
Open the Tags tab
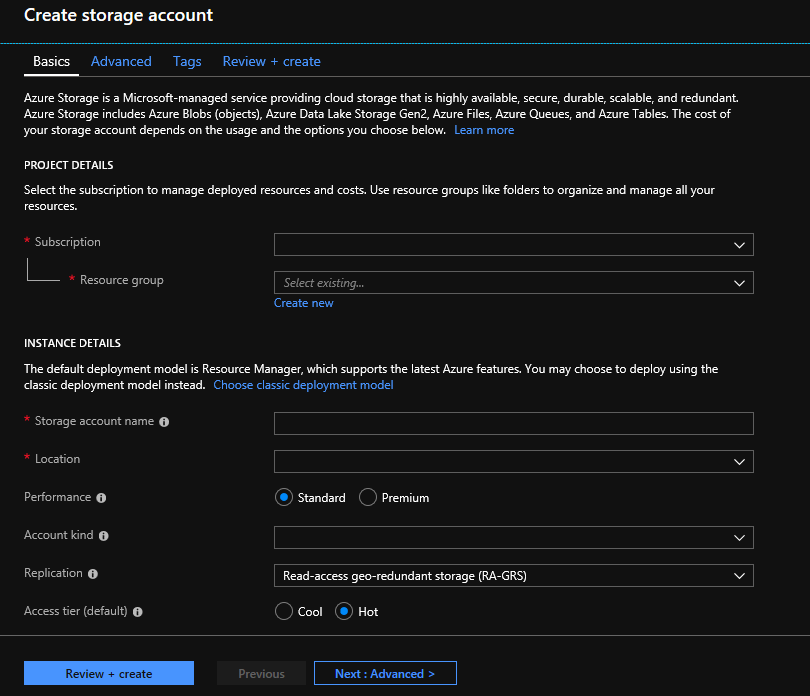[x=187, y=61]
